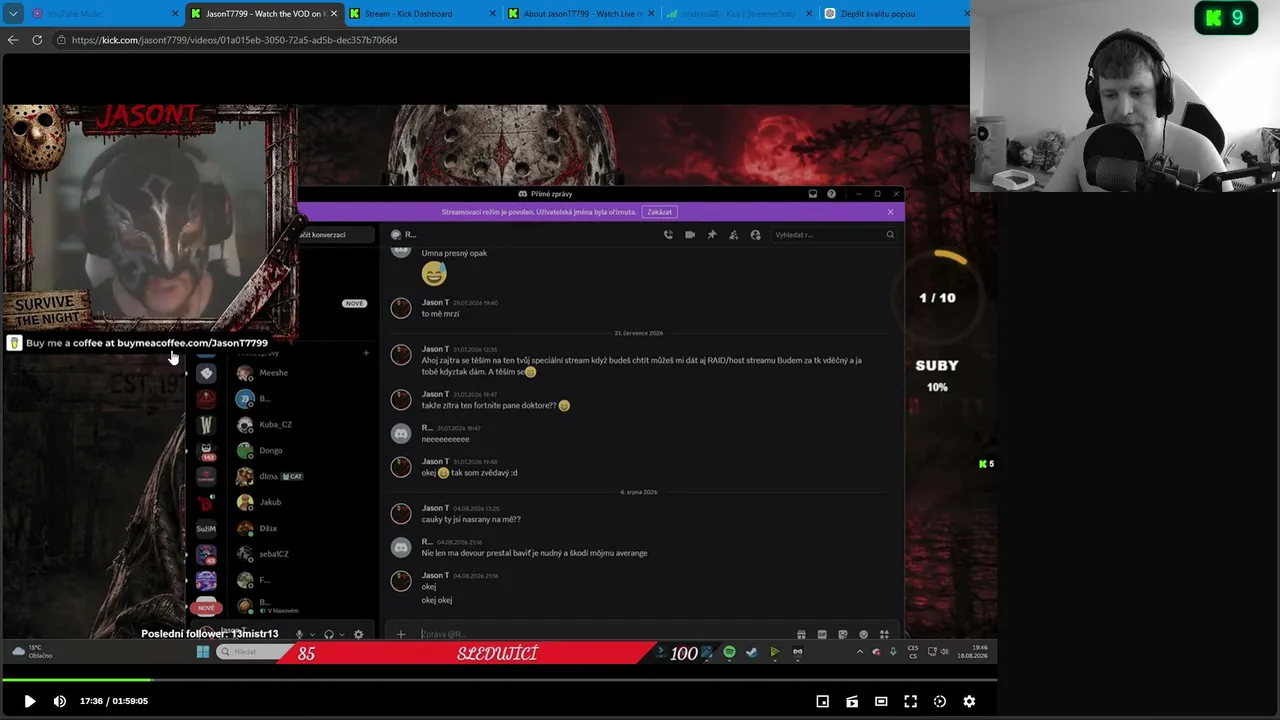Go back in the browser
This screenshot has width=1280, height=720.
[x=13, y=40]
